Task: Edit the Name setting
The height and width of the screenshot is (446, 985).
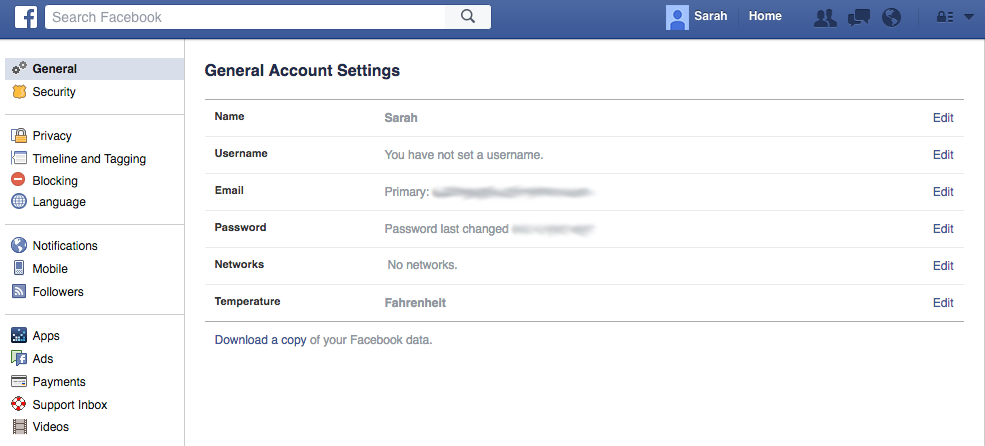Action: click(x=943, y=118)
